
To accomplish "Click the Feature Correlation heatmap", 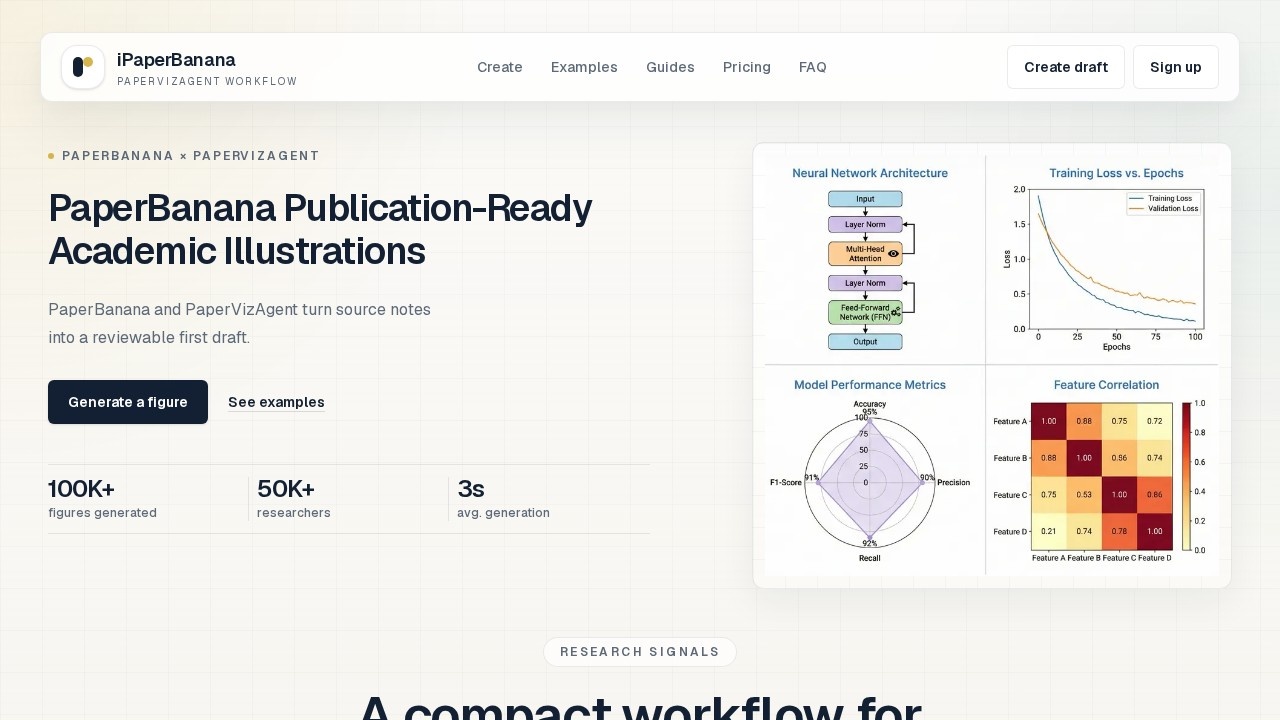I will click(1103, 470).
